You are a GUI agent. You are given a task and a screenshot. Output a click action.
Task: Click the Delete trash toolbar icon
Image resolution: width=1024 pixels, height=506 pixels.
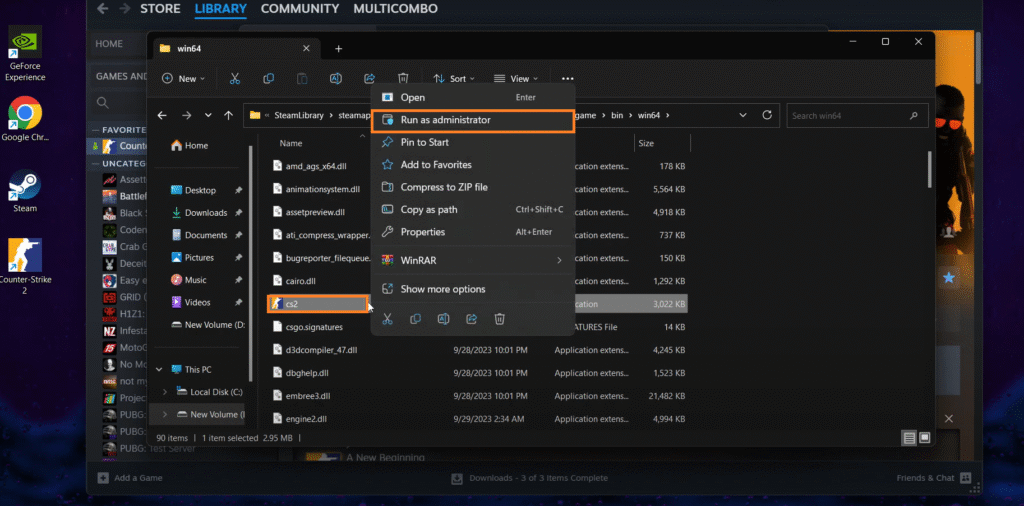[x=404, y=78]
